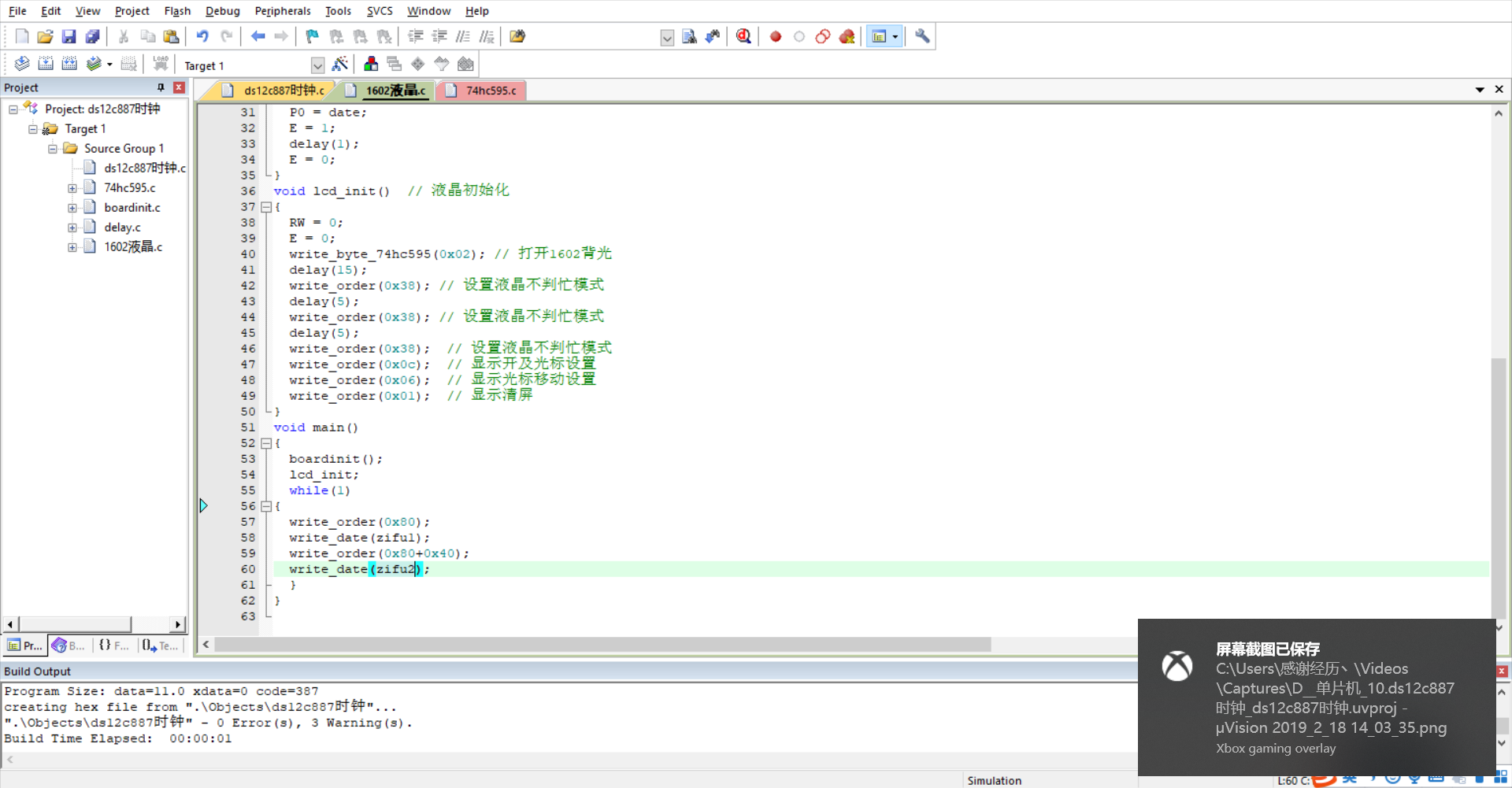Open Options for Target with the magic wand

pyautogui.click(x=340, y=64)
